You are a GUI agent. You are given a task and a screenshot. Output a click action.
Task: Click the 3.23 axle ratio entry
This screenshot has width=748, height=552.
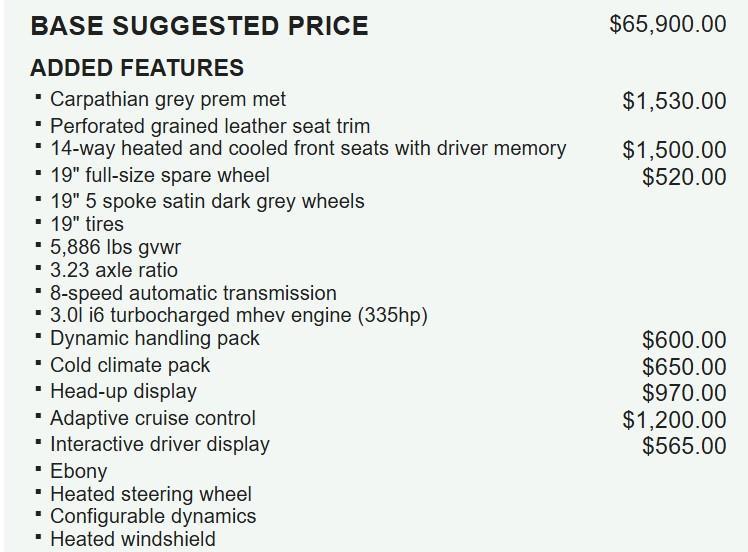point(114,270)
